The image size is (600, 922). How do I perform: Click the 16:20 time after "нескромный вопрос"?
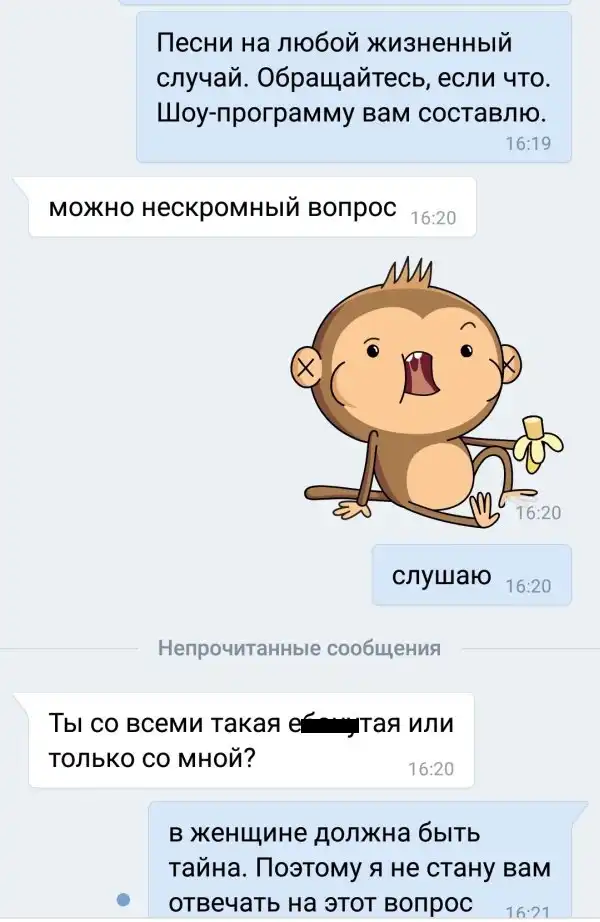433,218
